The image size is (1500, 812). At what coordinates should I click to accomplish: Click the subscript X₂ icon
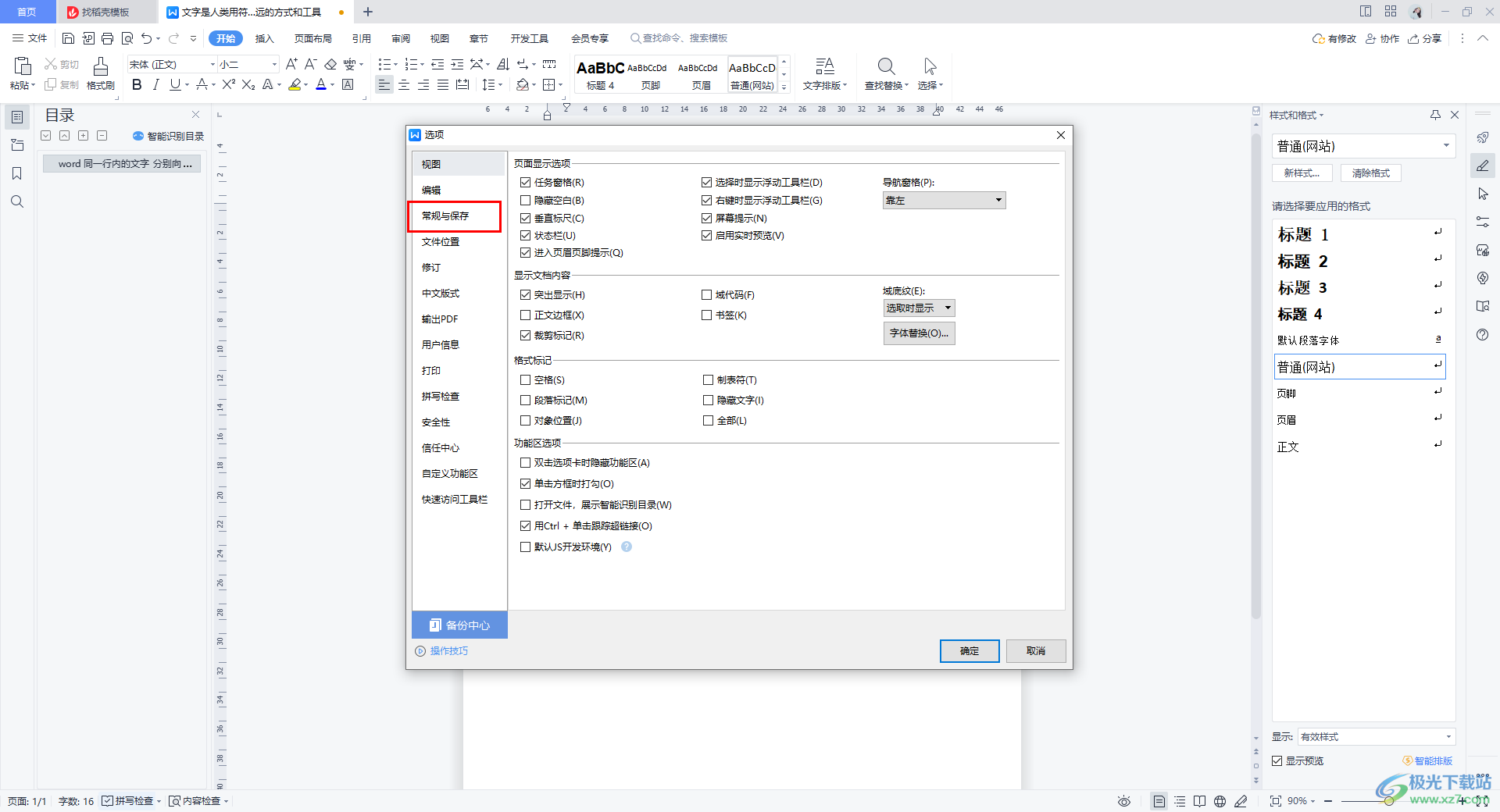(248, 85)
